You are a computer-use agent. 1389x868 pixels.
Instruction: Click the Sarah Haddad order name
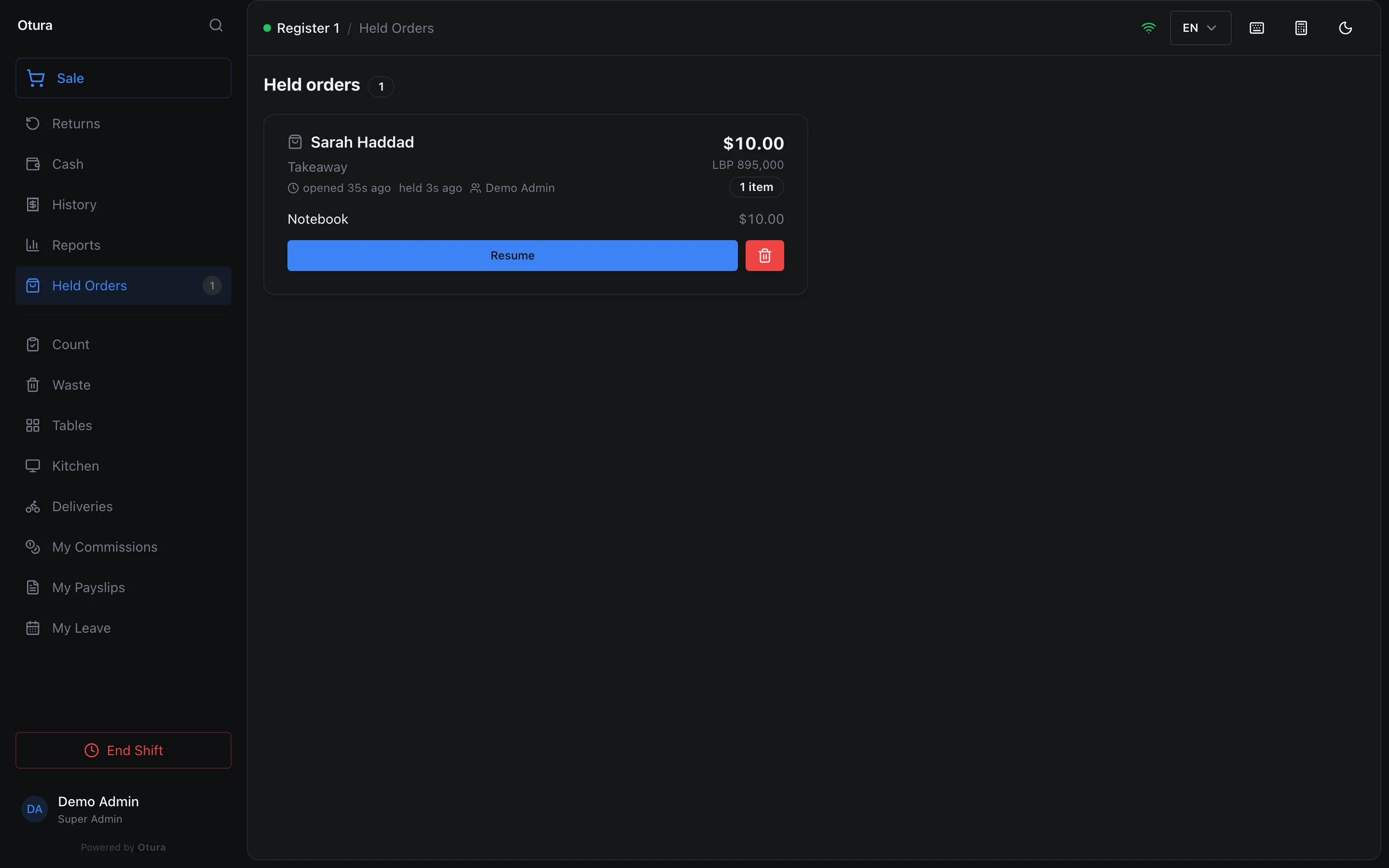[362, 142]
